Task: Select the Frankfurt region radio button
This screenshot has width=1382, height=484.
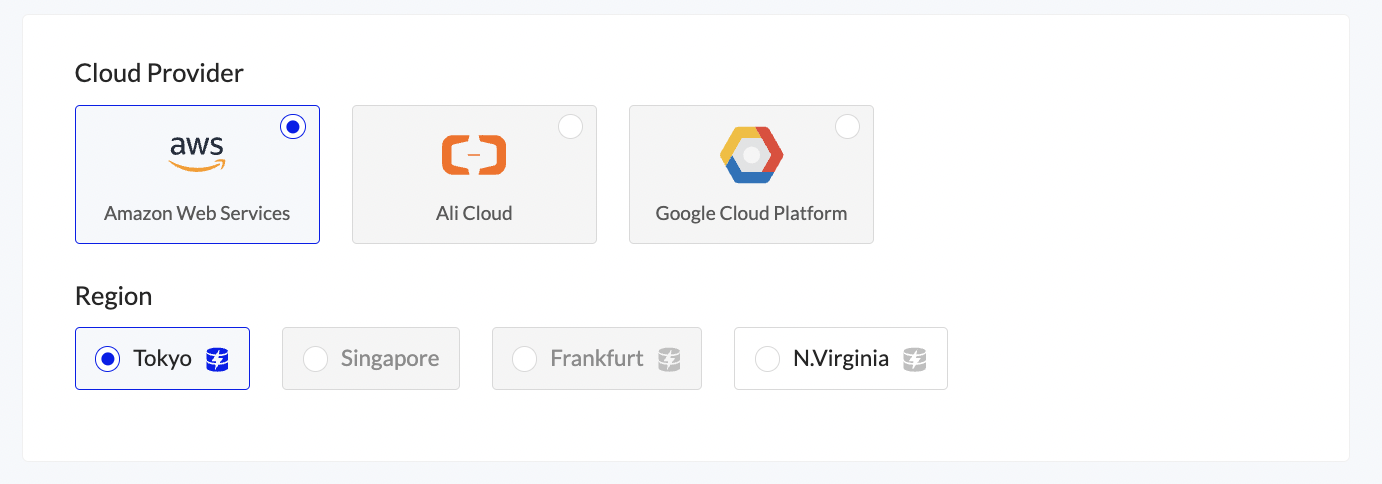Action: [524, 359]
